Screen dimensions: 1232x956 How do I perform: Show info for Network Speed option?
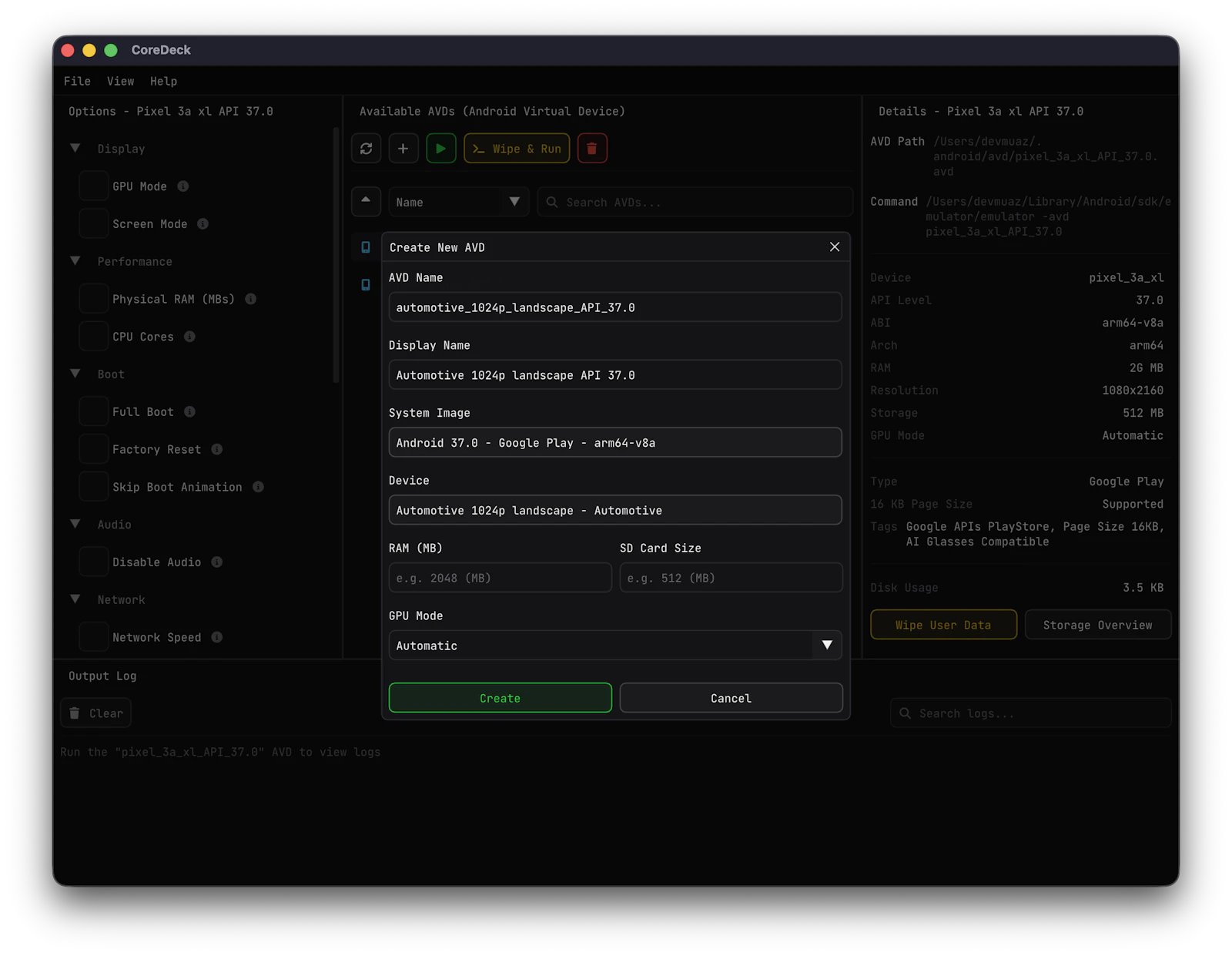coord(217,637)
